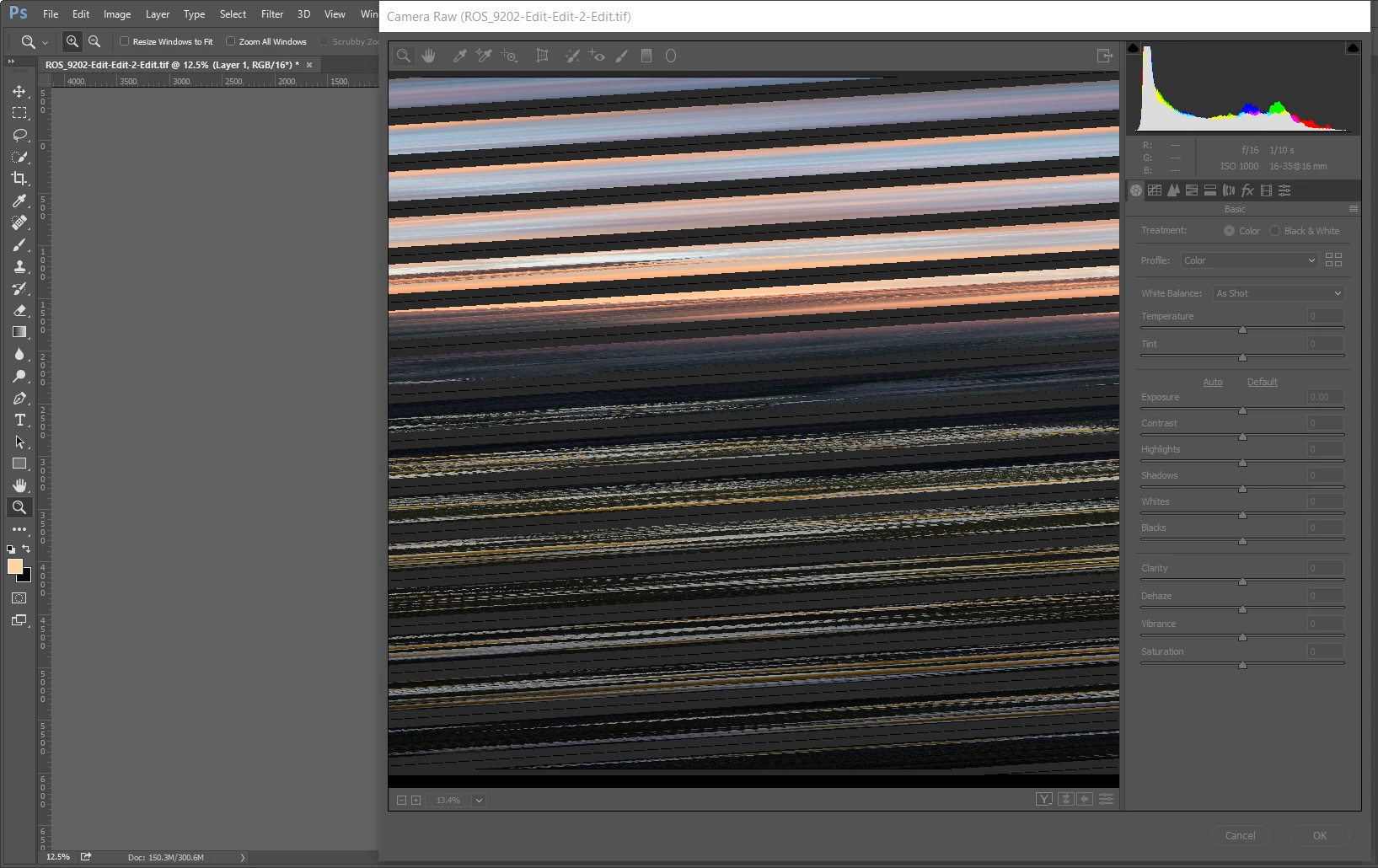Image resolution: width=1378 pixels, height=868 pixels.
Task: Enable Zoom All Windows checkbox
Action: coord(230,41)
